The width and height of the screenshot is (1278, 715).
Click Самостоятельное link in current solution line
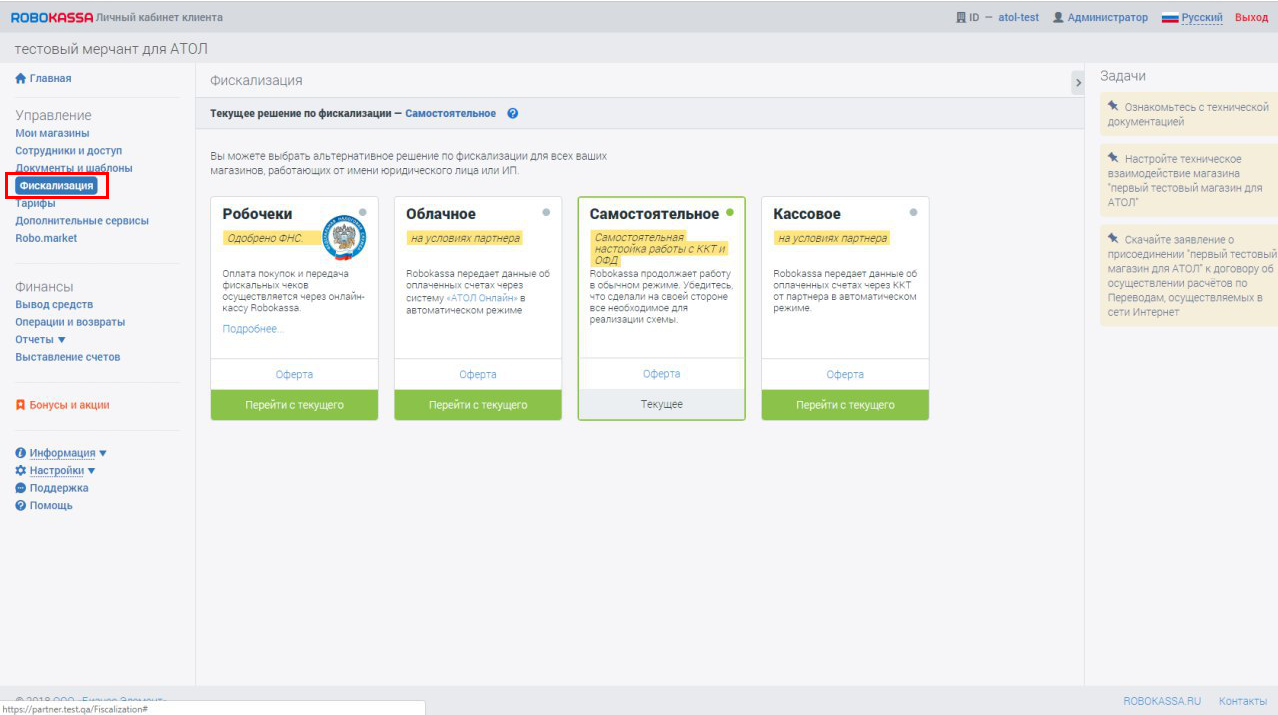(x=450, y=113)
